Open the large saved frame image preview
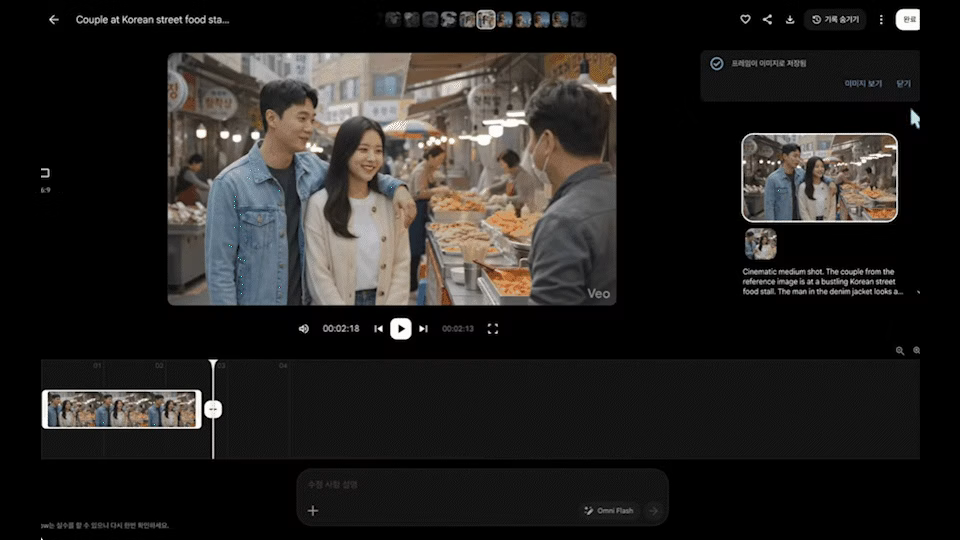 [819, 178]
